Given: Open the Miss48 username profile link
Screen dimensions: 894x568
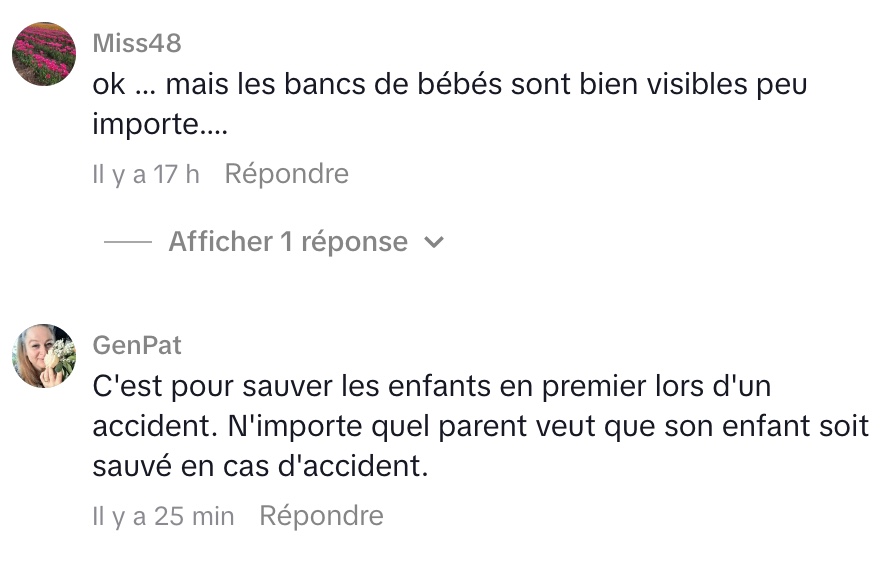Looking at the screenshot, I should (137, 43).
